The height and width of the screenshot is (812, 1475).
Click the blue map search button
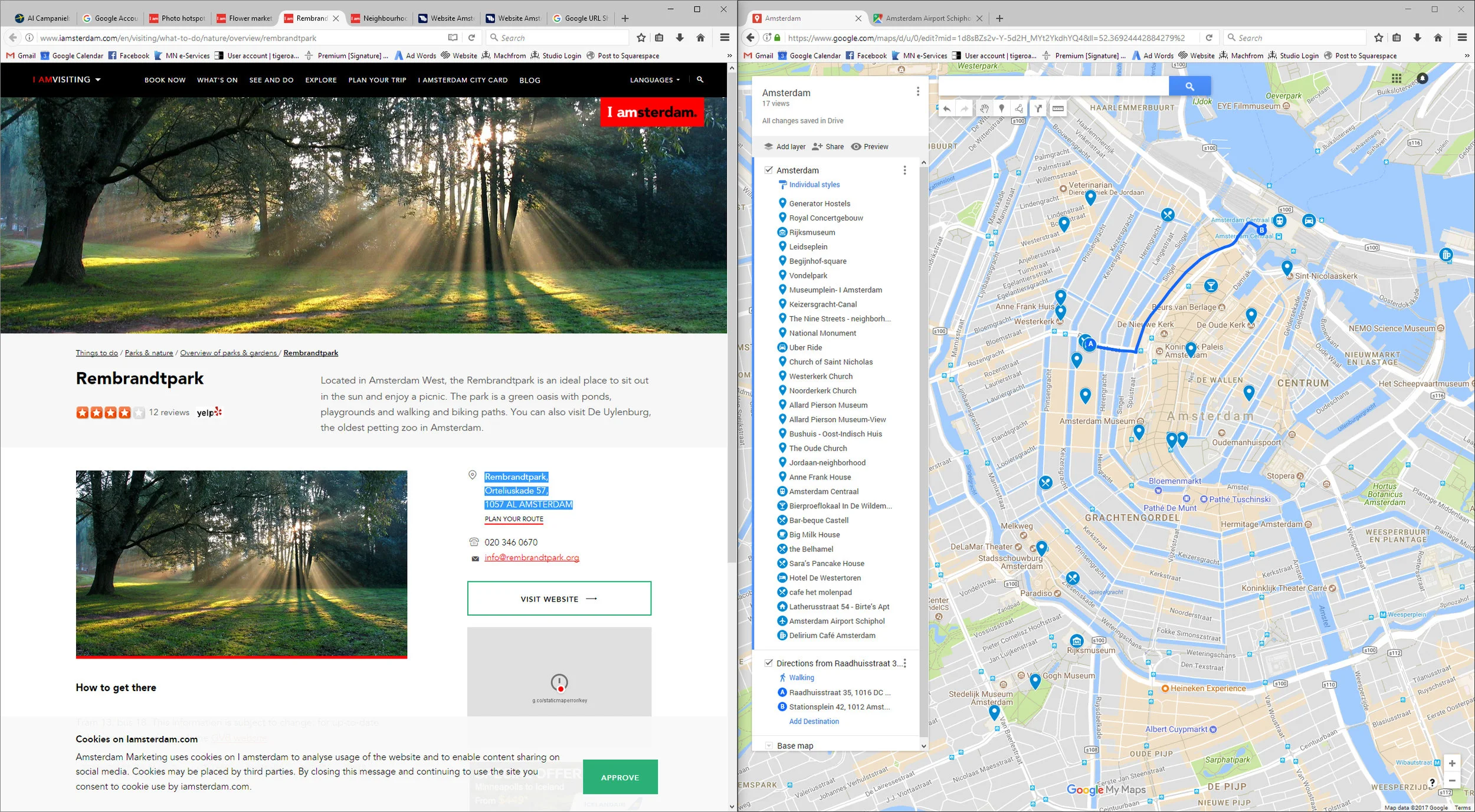[1189, 86]
